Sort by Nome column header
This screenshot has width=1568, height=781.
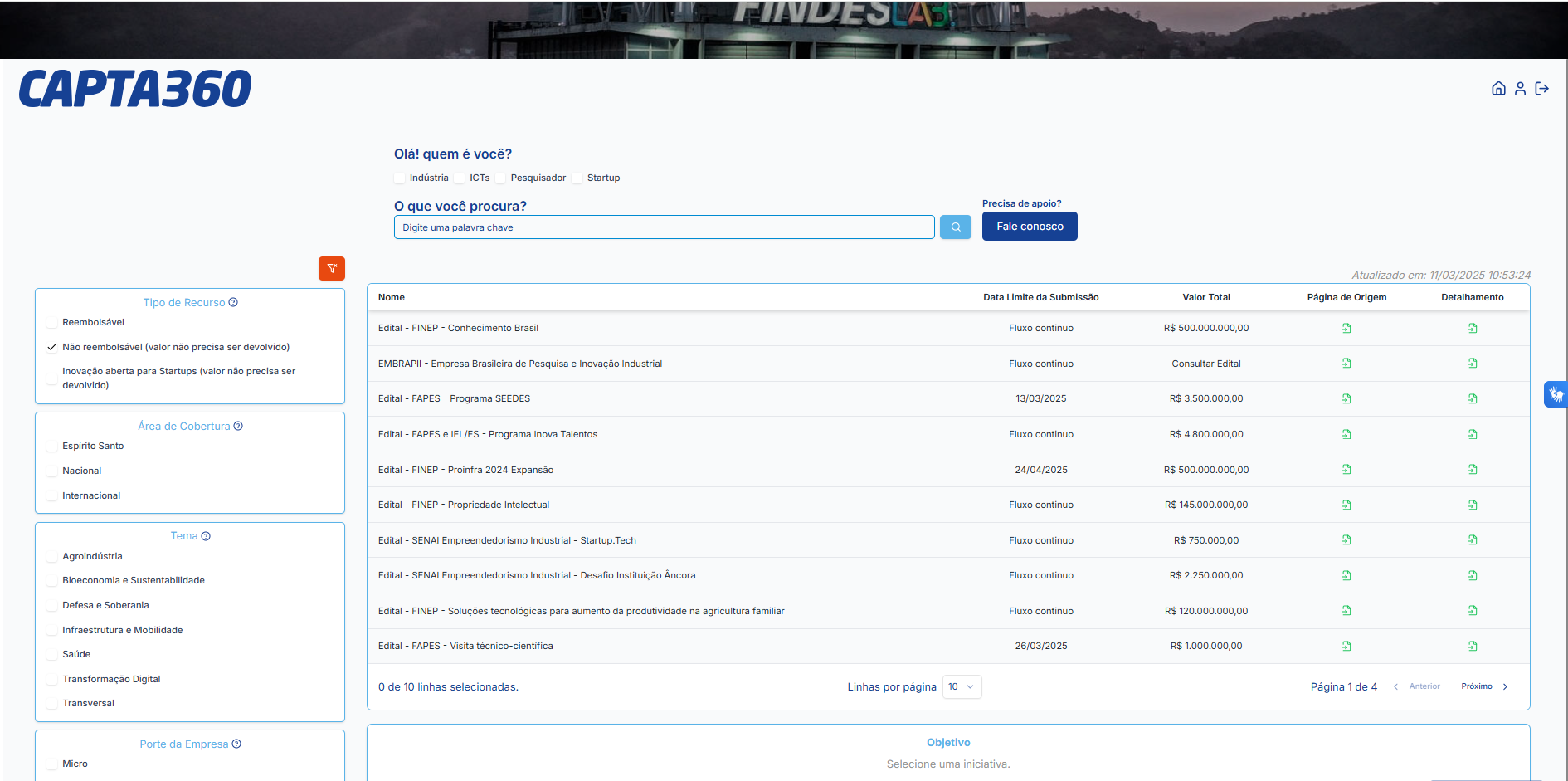tap(392, 297)
